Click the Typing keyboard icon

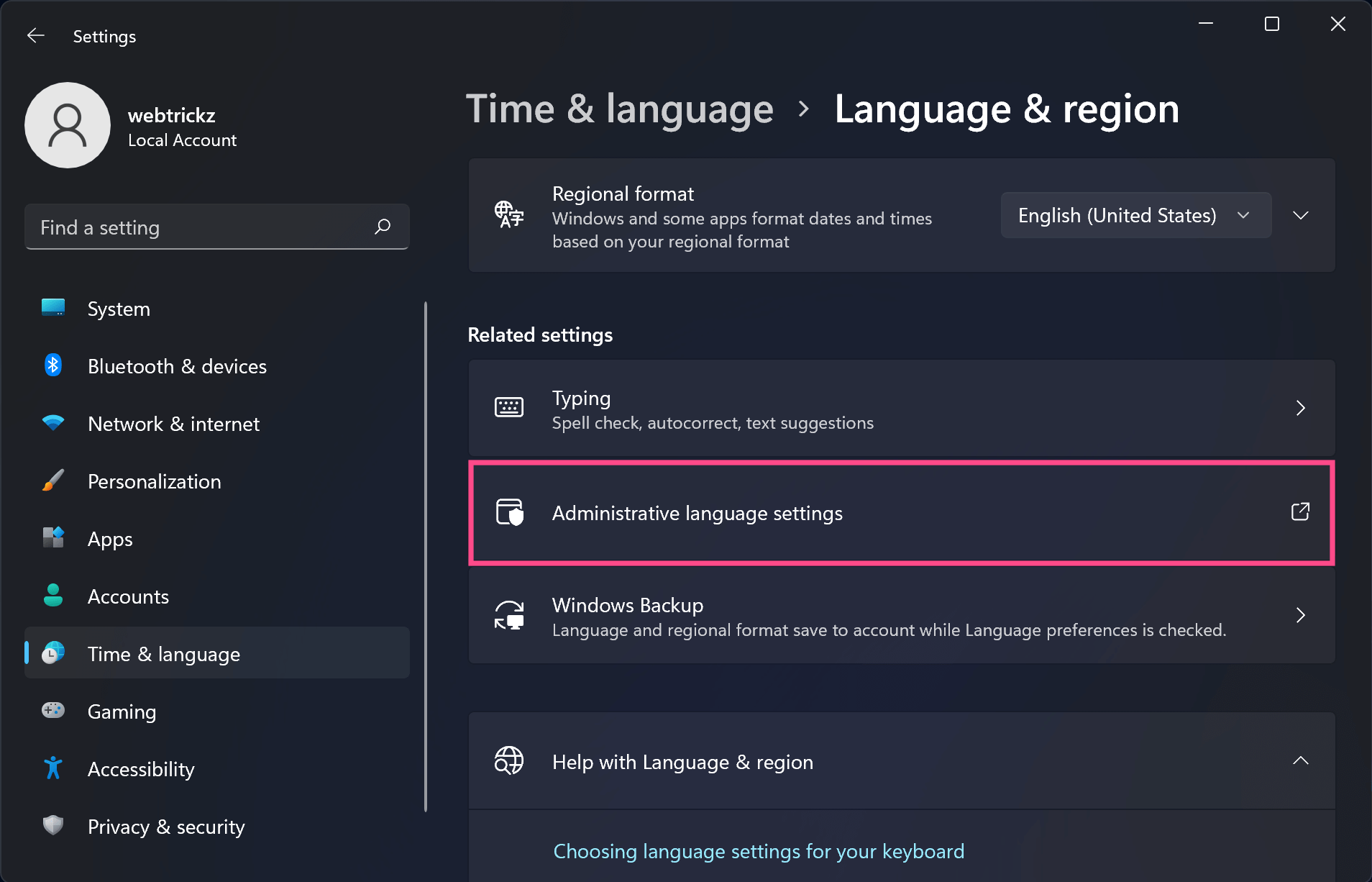[509, 408]
